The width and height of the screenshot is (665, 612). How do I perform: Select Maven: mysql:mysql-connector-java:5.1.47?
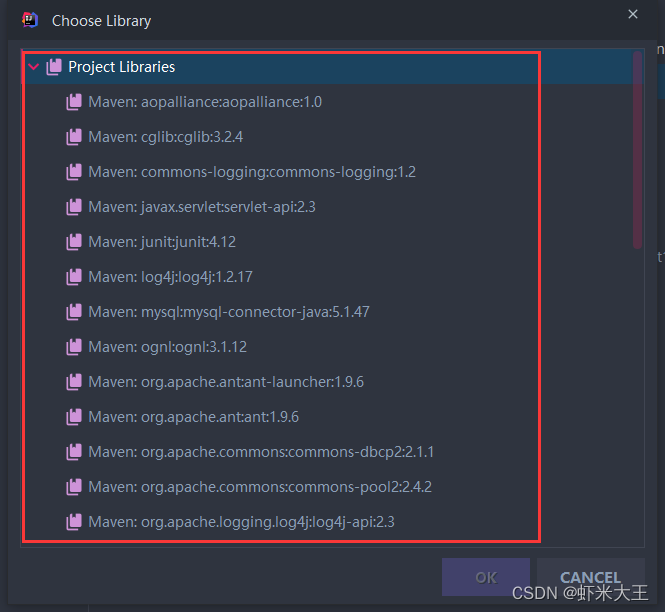[229, 312]
